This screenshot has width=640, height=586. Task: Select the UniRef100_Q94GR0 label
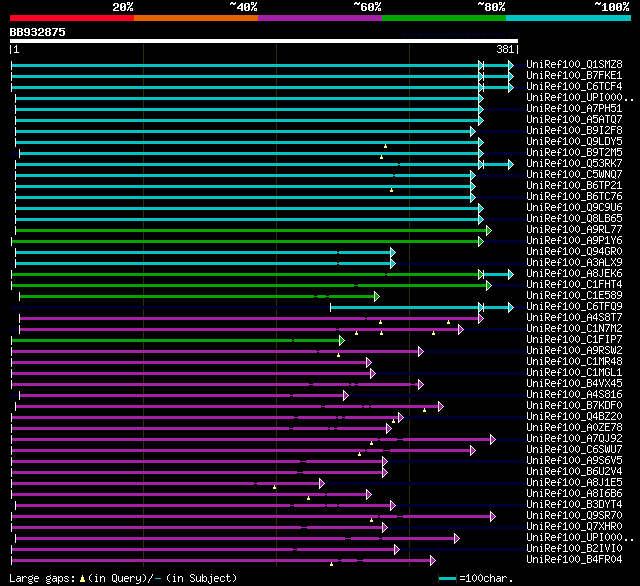point(574,251)
